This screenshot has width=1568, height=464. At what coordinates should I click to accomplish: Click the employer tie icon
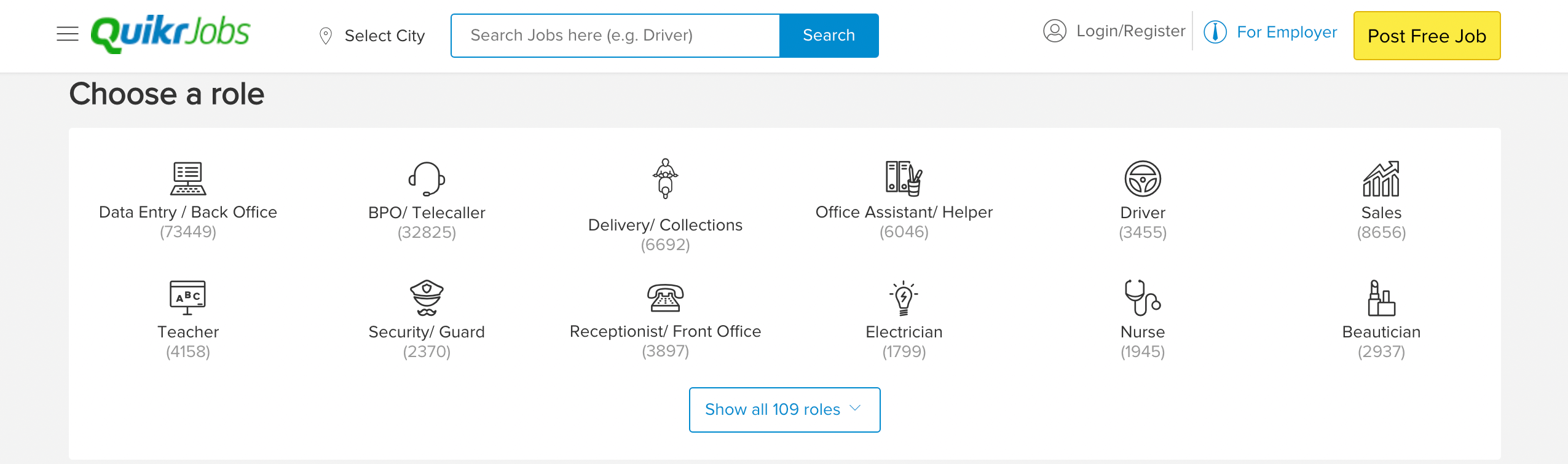[x=1215, y=32]
